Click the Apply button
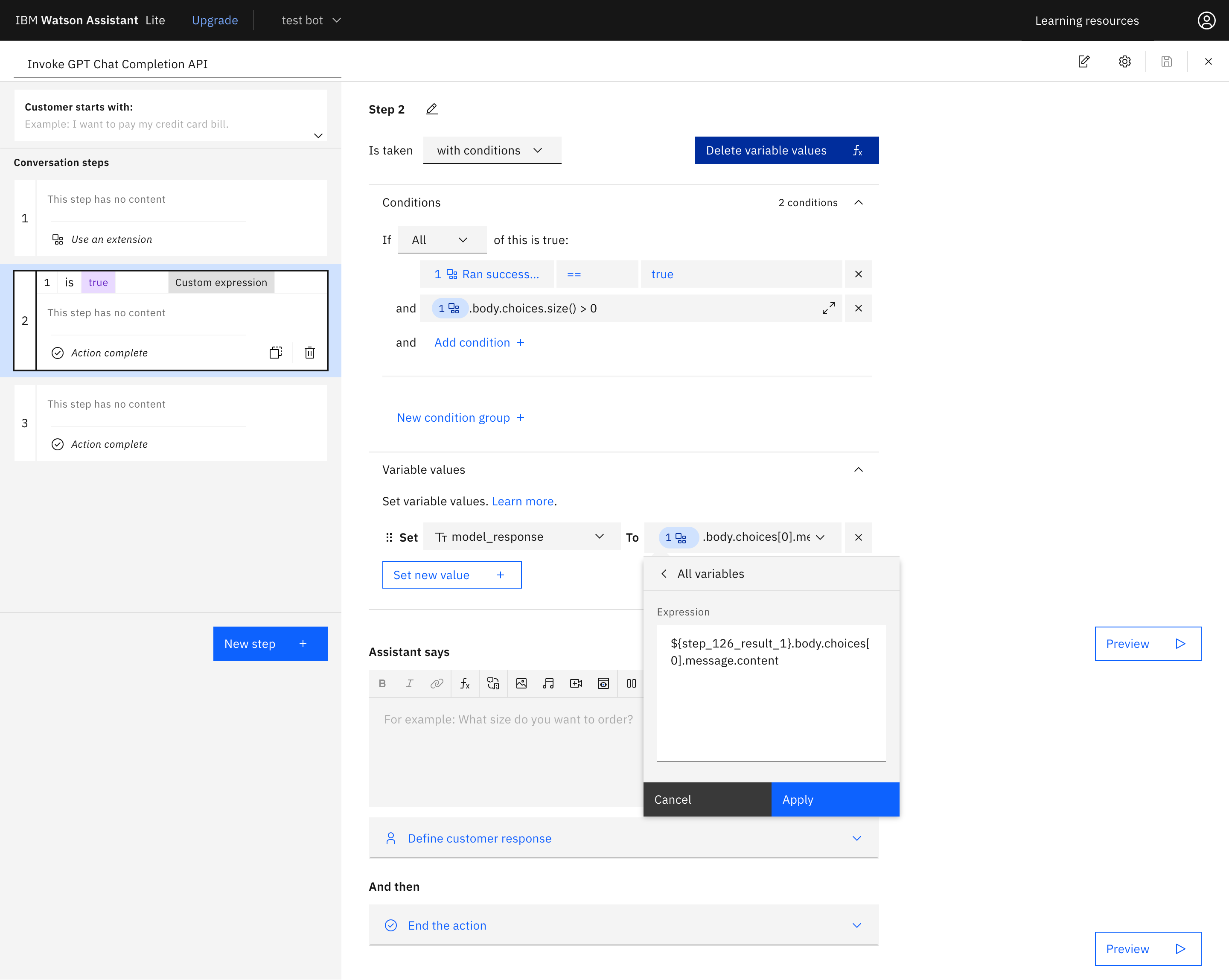 (x=835, y=800)
